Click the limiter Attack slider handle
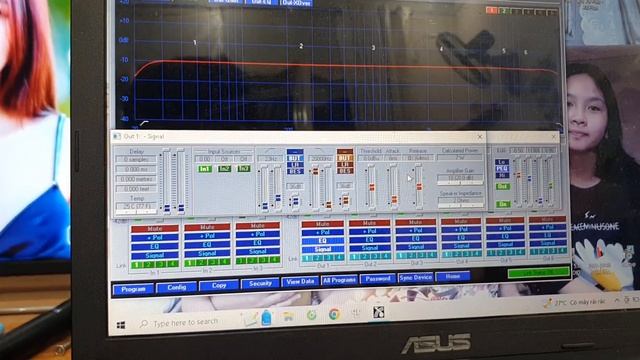Viewport: 640px width, 360px height. coord(394,200)
